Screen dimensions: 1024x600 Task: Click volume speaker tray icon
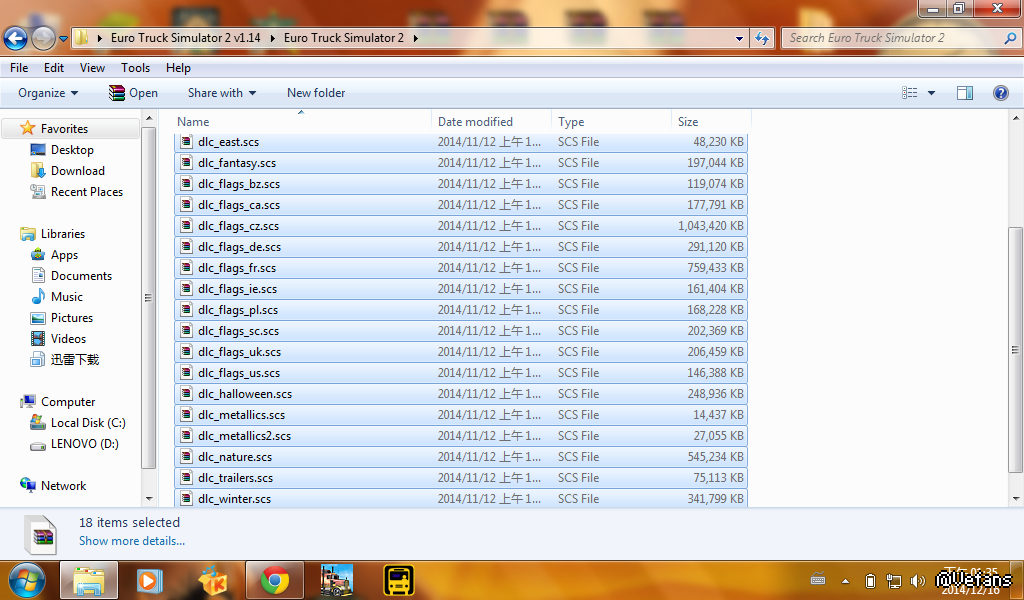[x=918, y=580]
